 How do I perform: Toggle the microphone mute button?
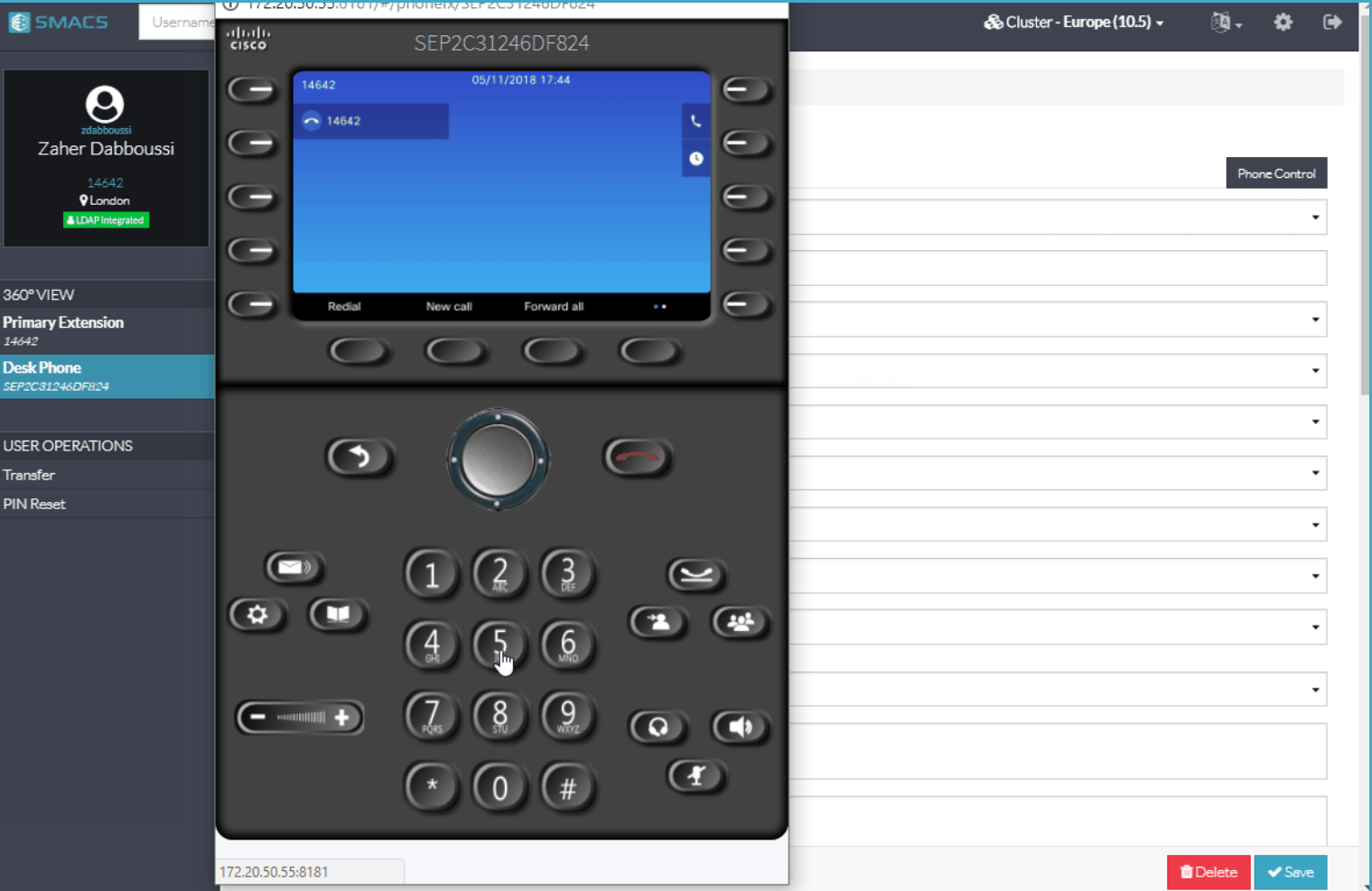coord(695,775)
